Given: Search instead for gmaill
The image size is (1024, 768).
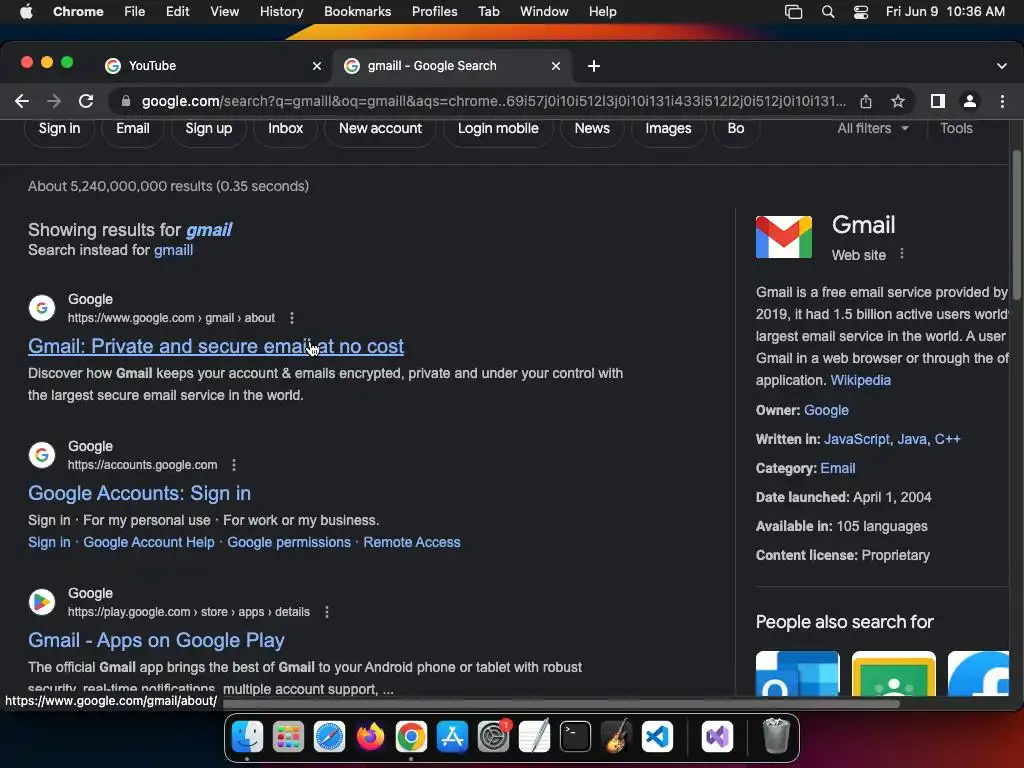Looking at the screenshot, I should pos(173,250).
